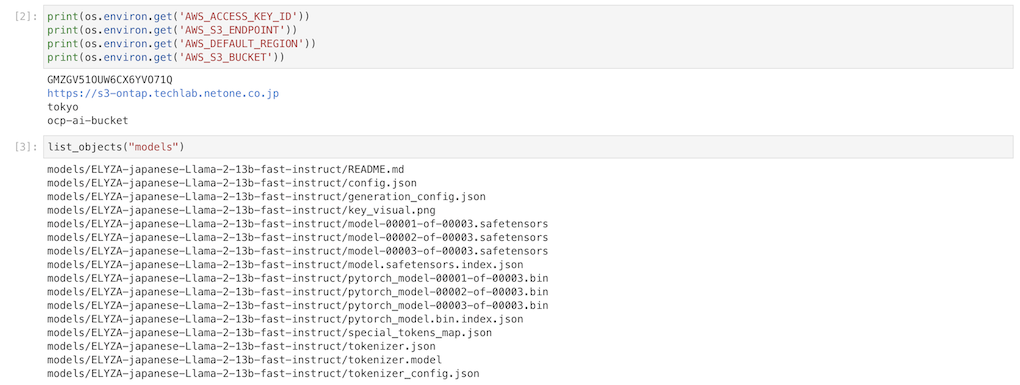
Task: Click the model-00002-of-00003.safetensors line
Action: click(x=297, y=237)
